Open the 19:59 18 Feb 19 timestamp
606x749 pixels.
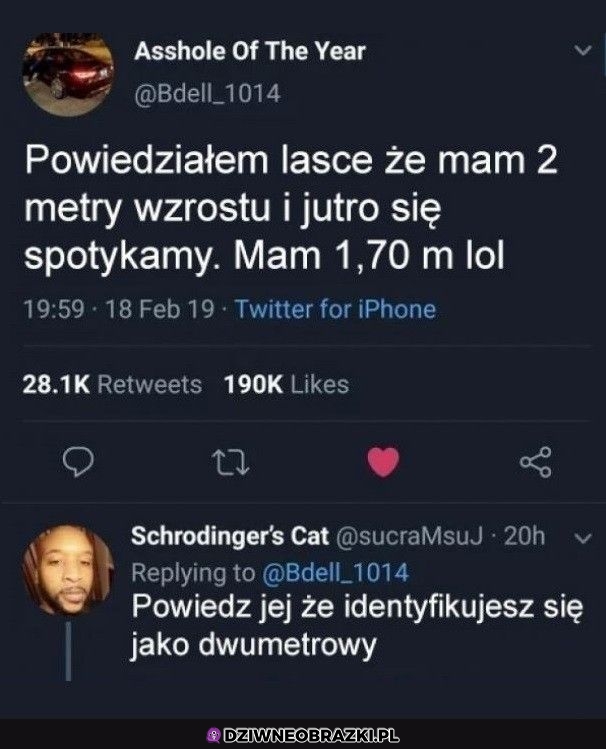(x=118, y=309)
